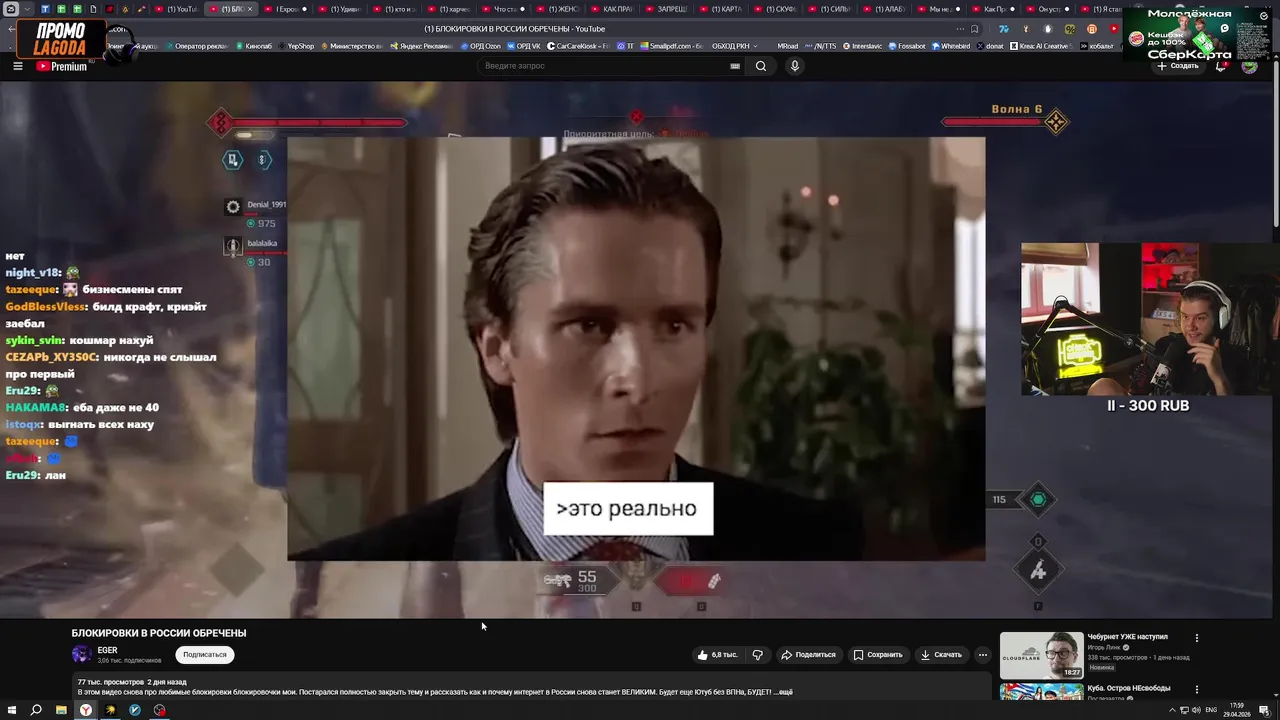1280x720 pixels.
Task: Open Whitebird bookmark
Action: 951,46
